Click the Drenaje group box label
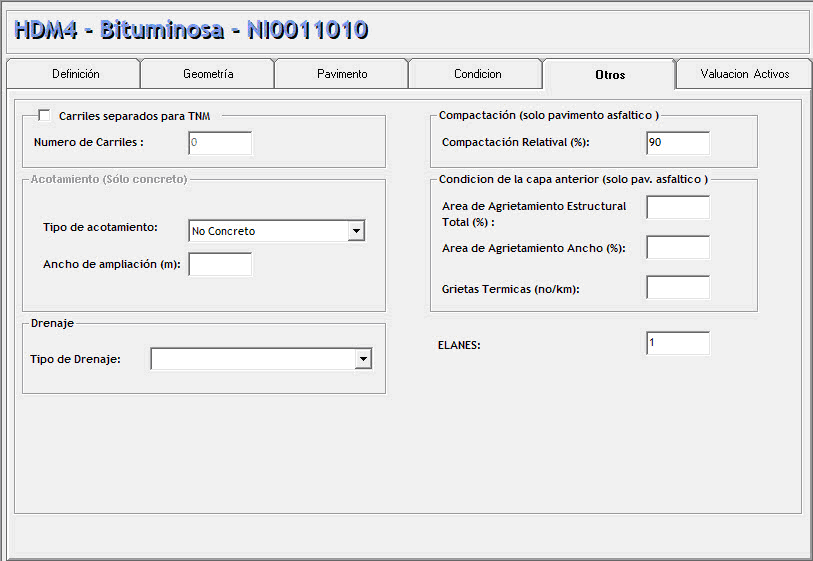This screenshot has height=561, width=813. click(x=52, y=322)
